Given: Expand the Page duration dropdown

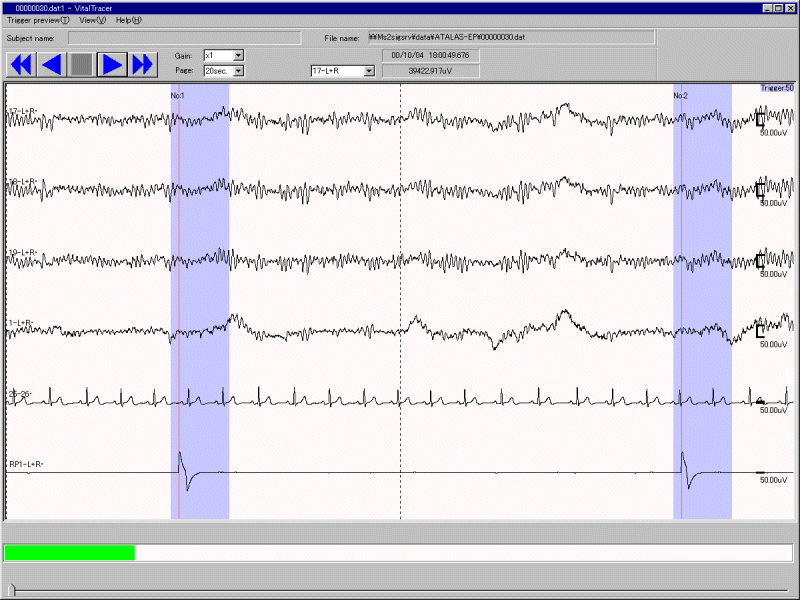Looking at the screenshot, I should click(x=238, y=71).
